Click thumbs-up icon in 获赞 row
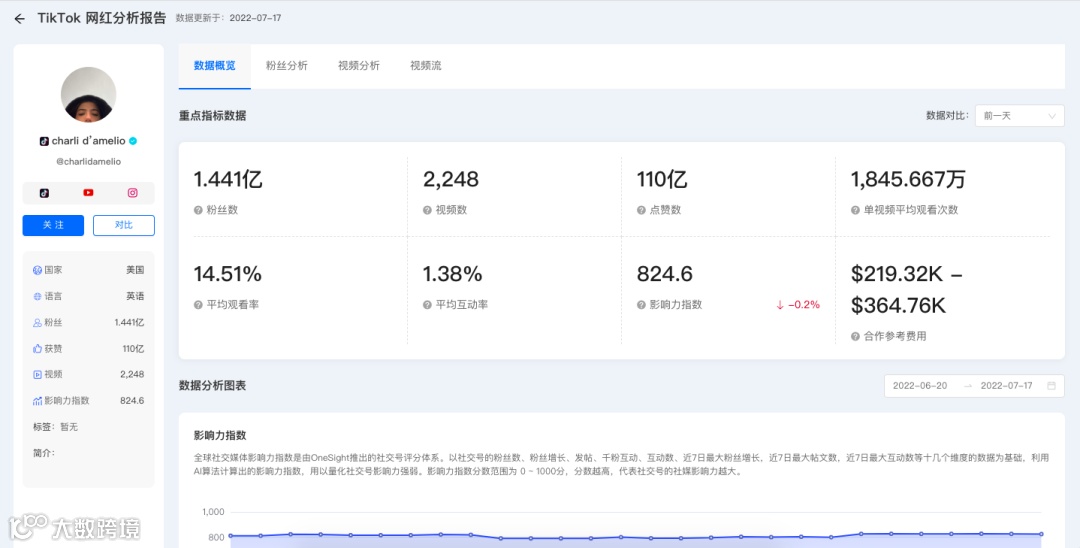1080x548 pixels. (37, 348)
